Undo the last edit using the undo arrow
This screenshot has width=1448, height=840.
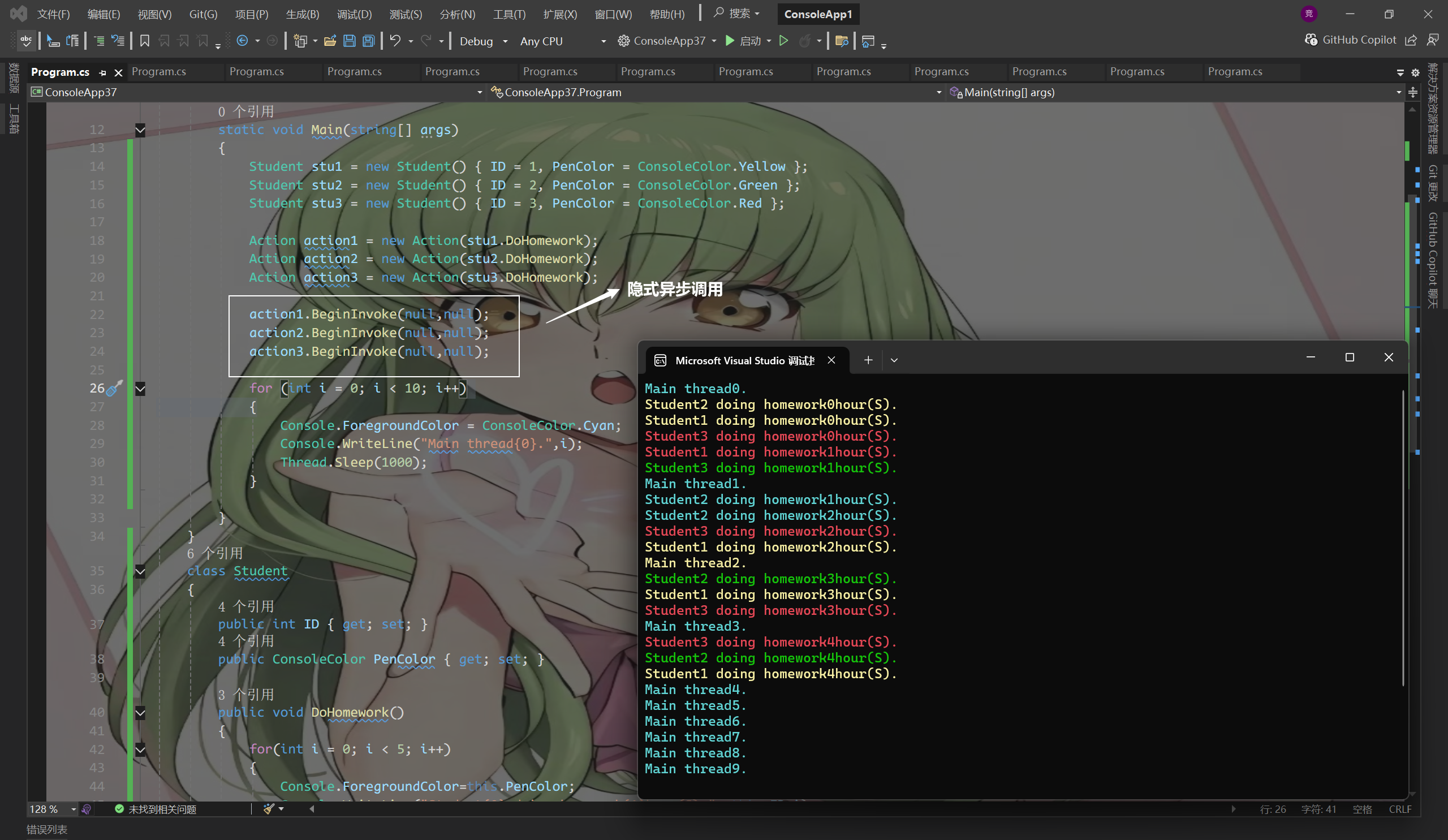395,41
